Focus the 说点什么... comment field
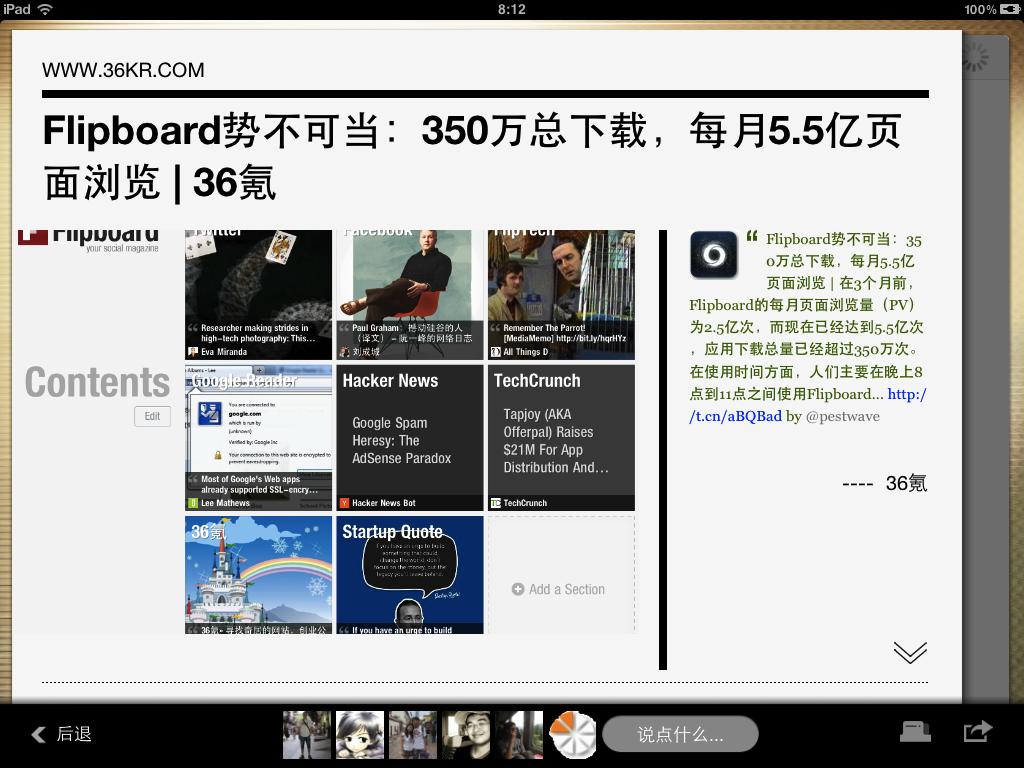 pos(680,735)
